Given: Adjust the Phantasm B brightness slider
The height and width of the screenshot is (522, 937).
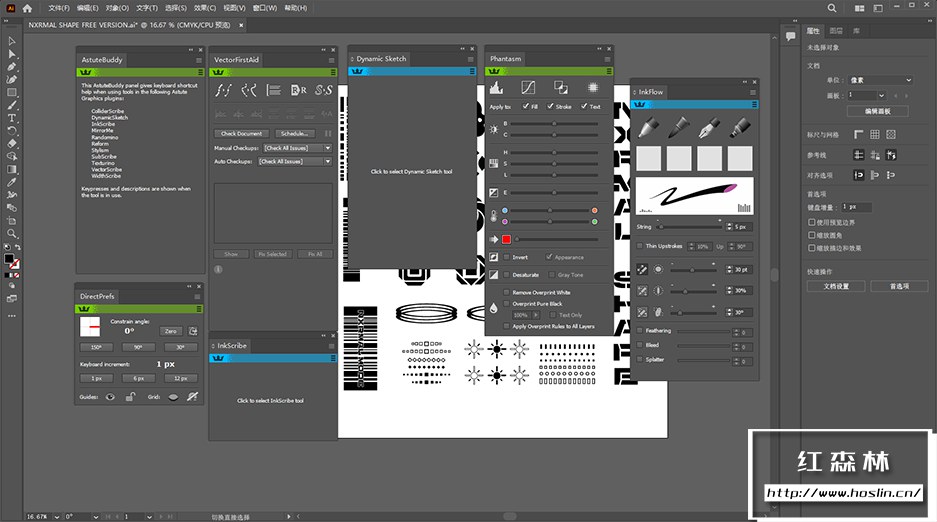Looking at the screenshot, I should pos(554,124).
